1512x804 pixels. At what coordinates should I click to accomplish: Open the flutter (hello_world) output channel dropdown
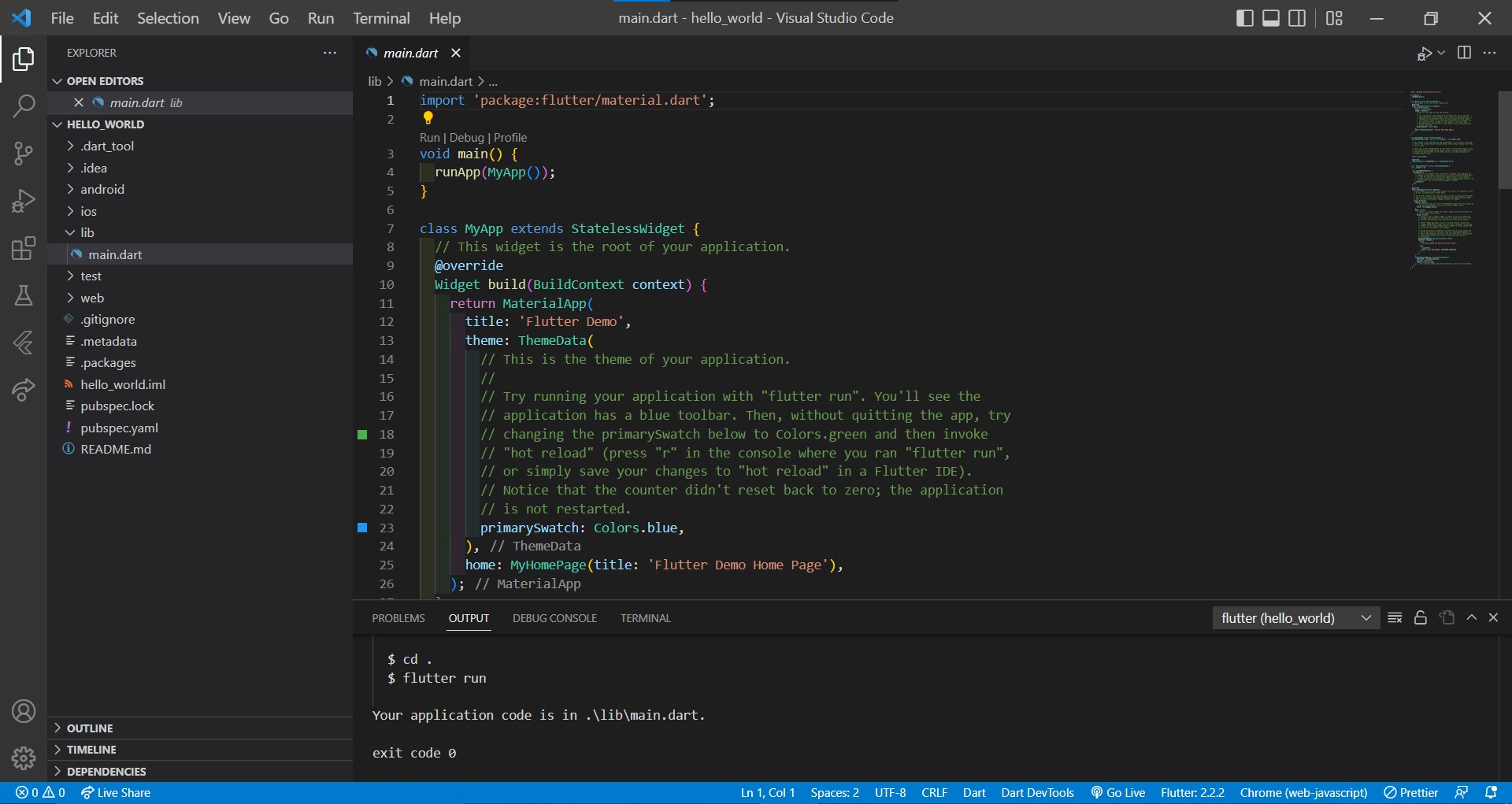point(1295,618)
